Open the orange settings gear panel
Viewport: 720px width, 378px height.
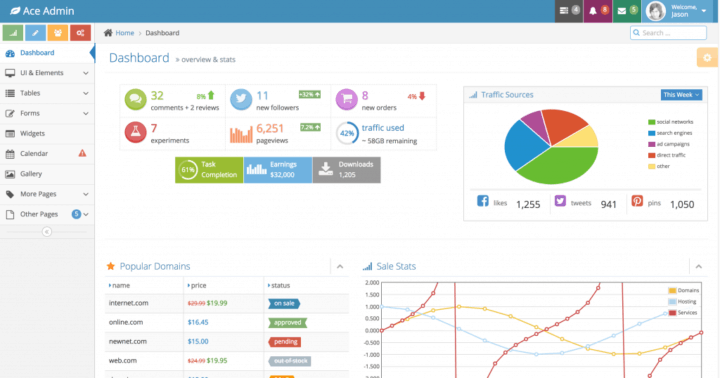click(x=707, y=57)
